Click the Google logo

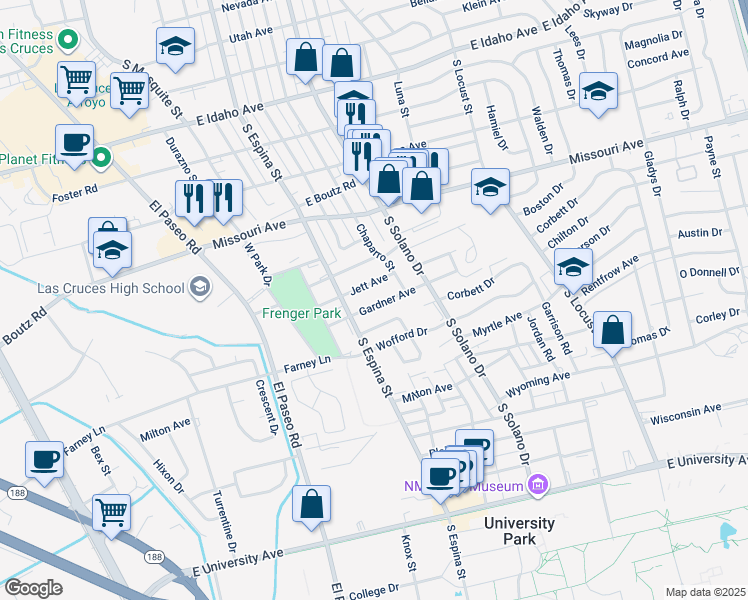[33, 588]
